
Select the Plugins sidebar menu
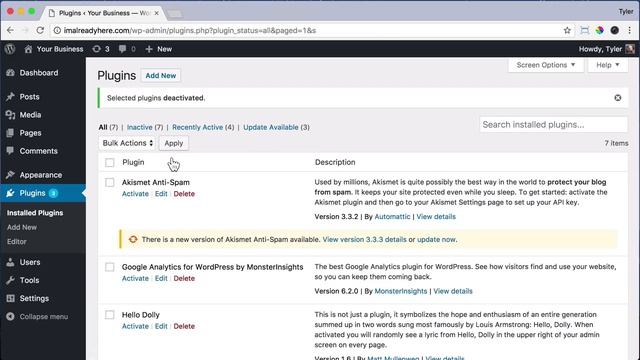point(33,193)
